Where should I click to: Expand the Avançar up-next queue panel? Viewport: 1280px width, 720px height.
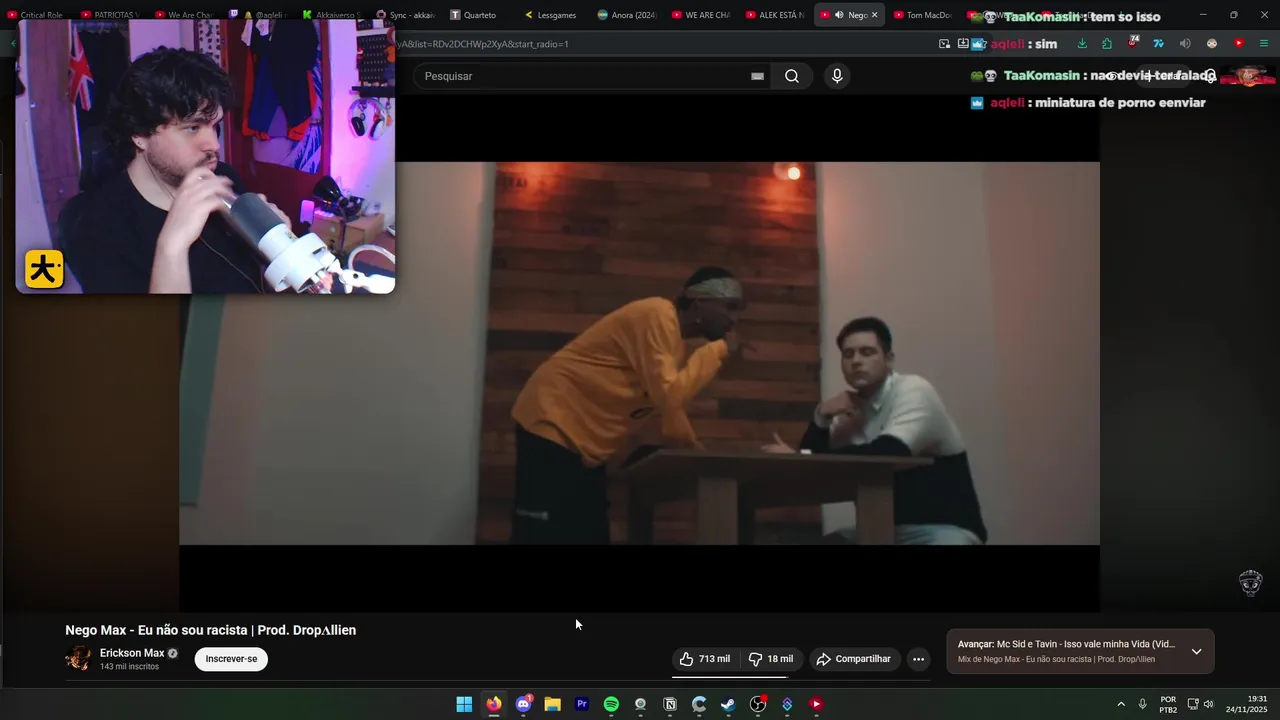1196,651
